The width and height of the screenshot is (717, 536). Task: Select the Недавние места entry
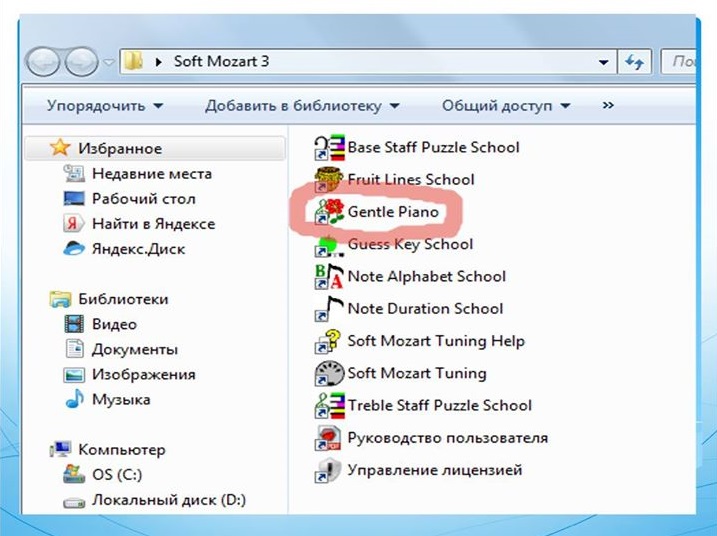tap(152, 173)
